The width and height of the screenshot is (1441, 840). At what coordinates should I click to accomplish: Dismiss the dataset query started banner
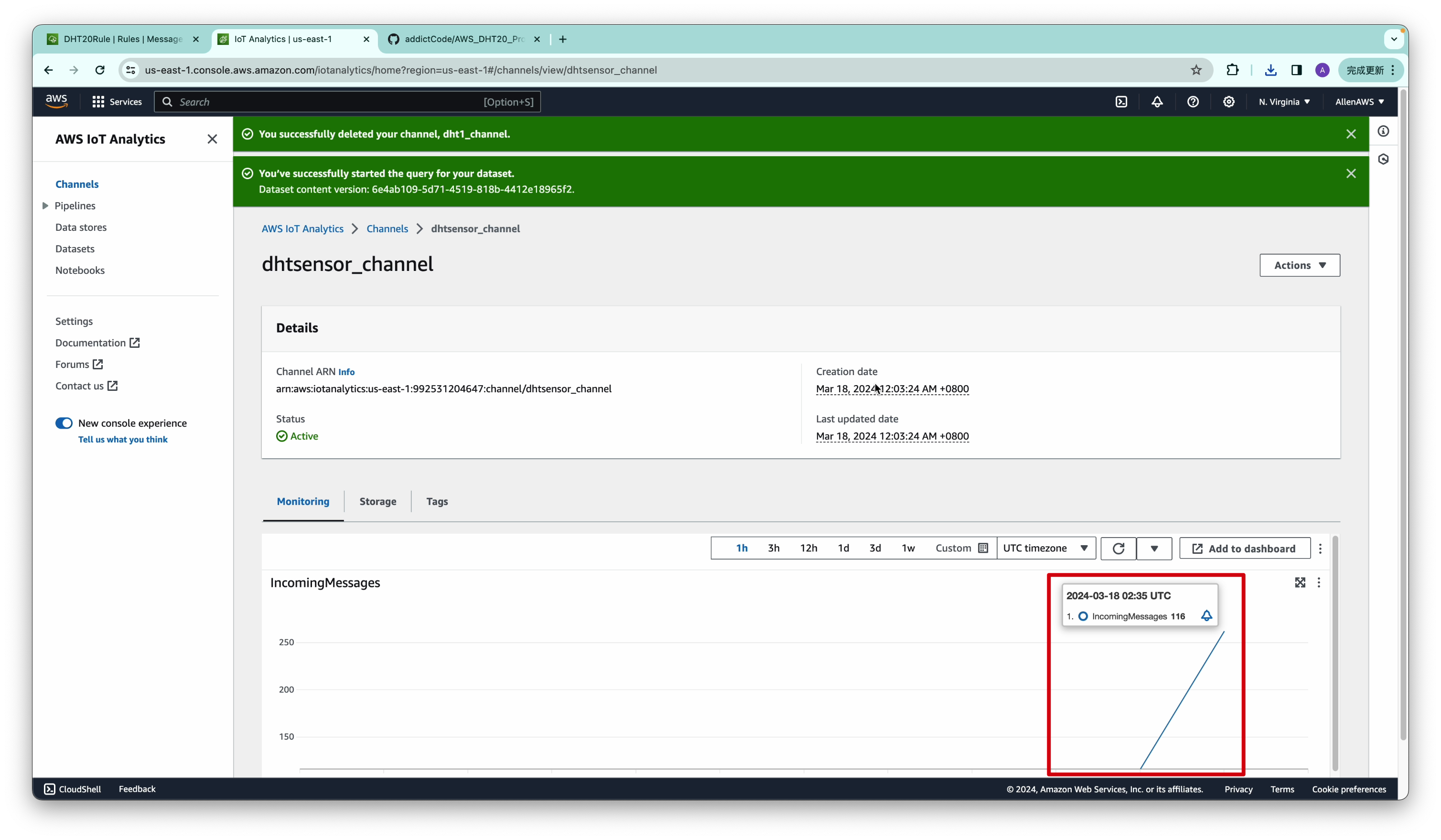coord(1351,173)
